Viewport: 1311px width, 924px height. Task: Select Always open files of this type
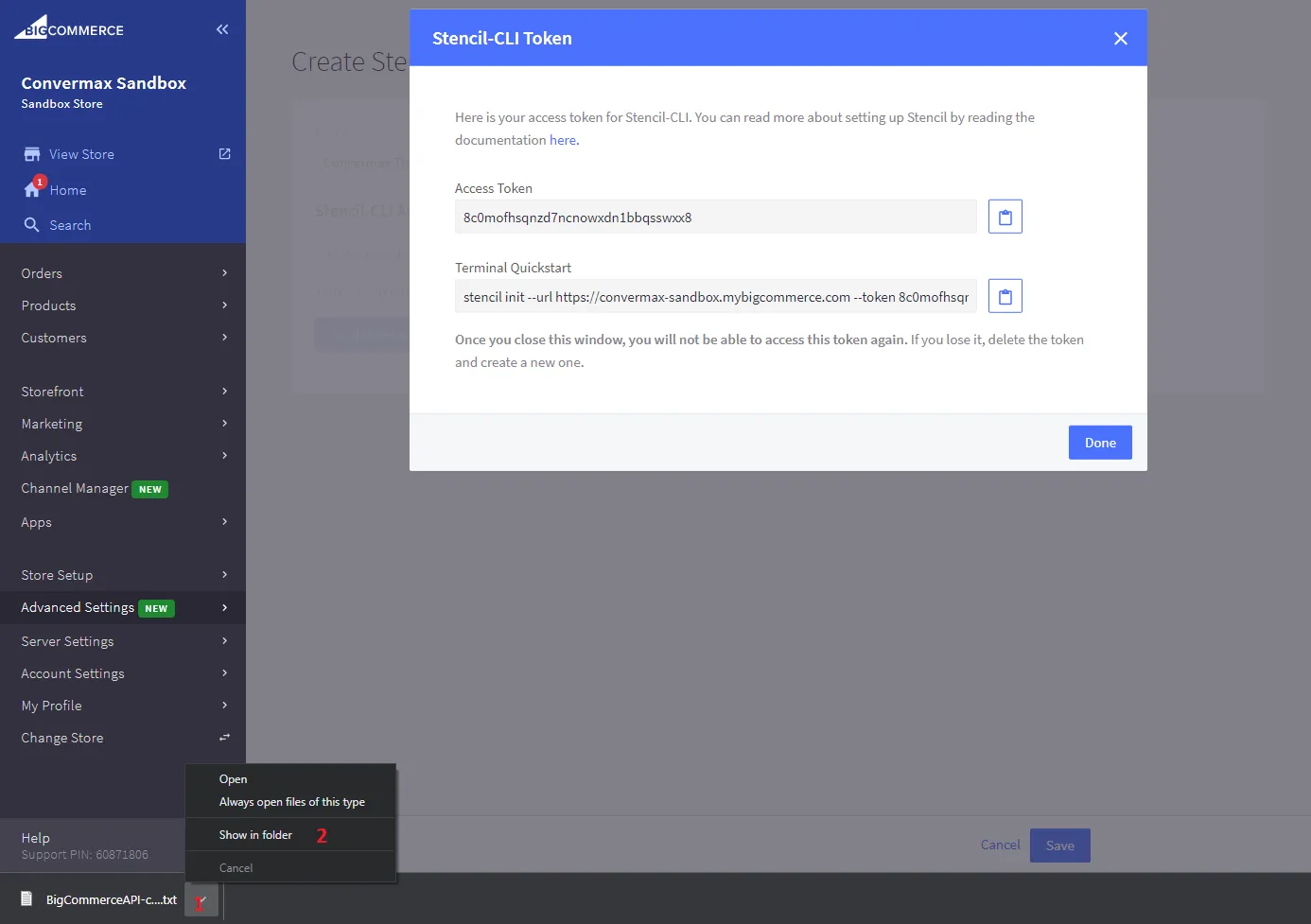point(291,802)
